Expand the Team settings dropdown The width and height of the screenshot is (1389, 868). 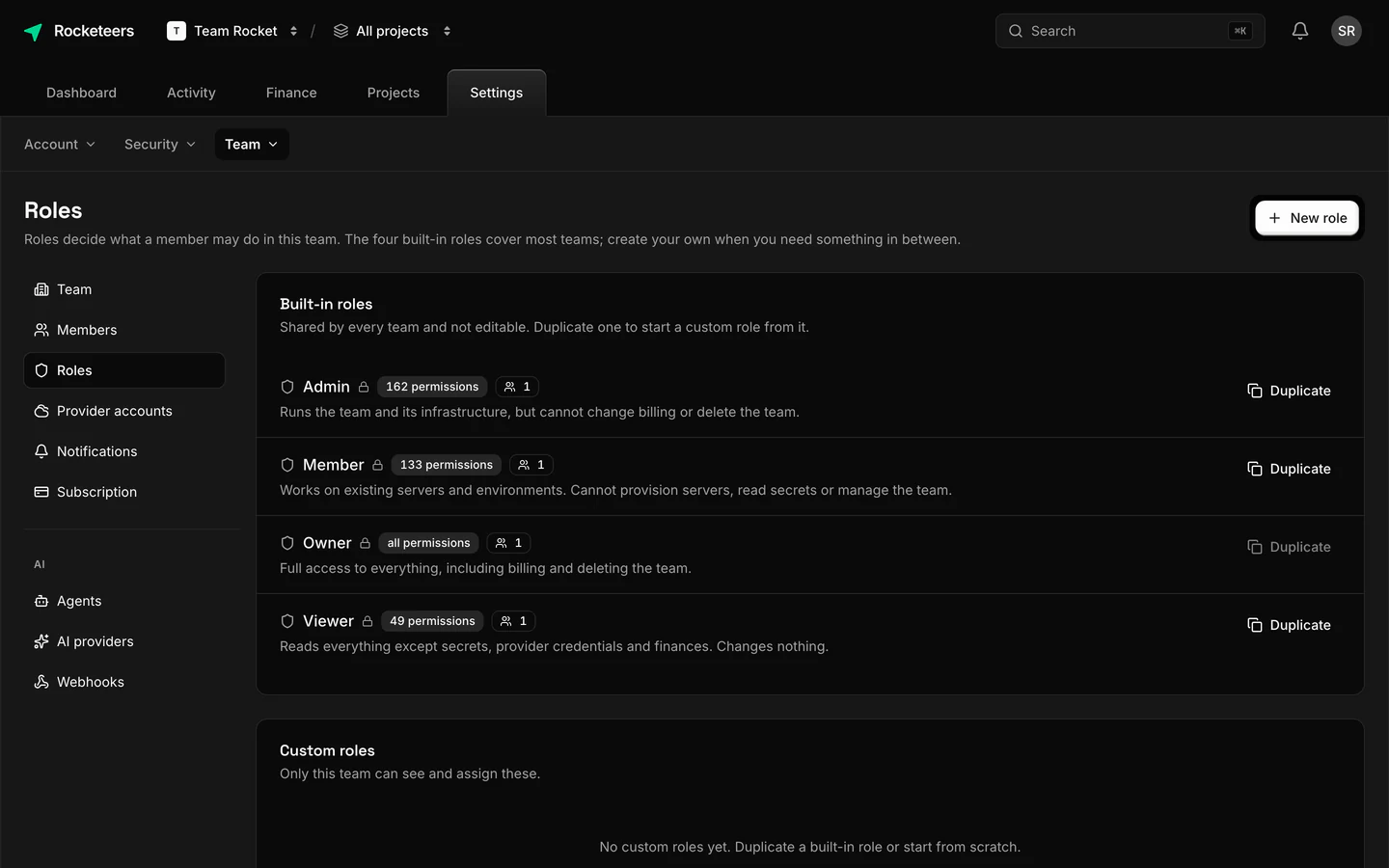coord(252,145)
